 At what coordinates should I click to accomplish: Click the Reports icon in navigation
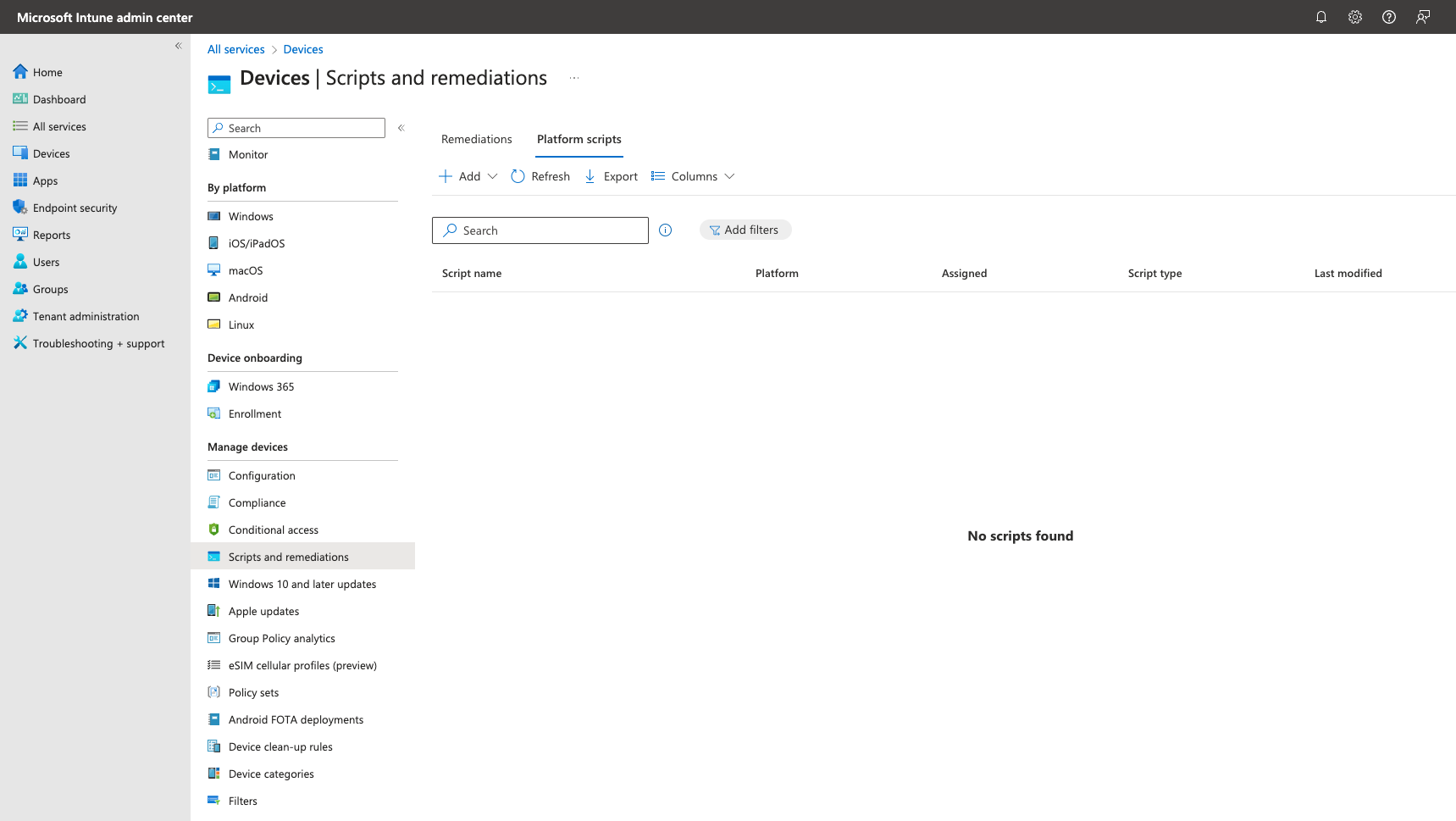(x=20, y=234)
